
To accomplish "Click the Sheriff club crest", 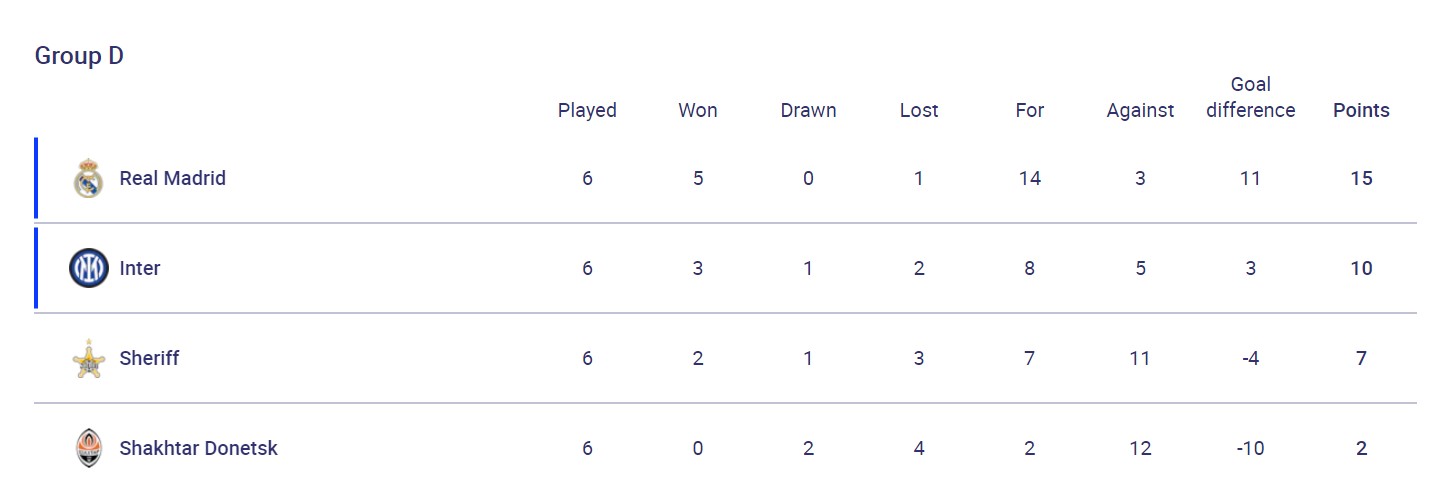I will pyautogui.click(x=89, y=358).
